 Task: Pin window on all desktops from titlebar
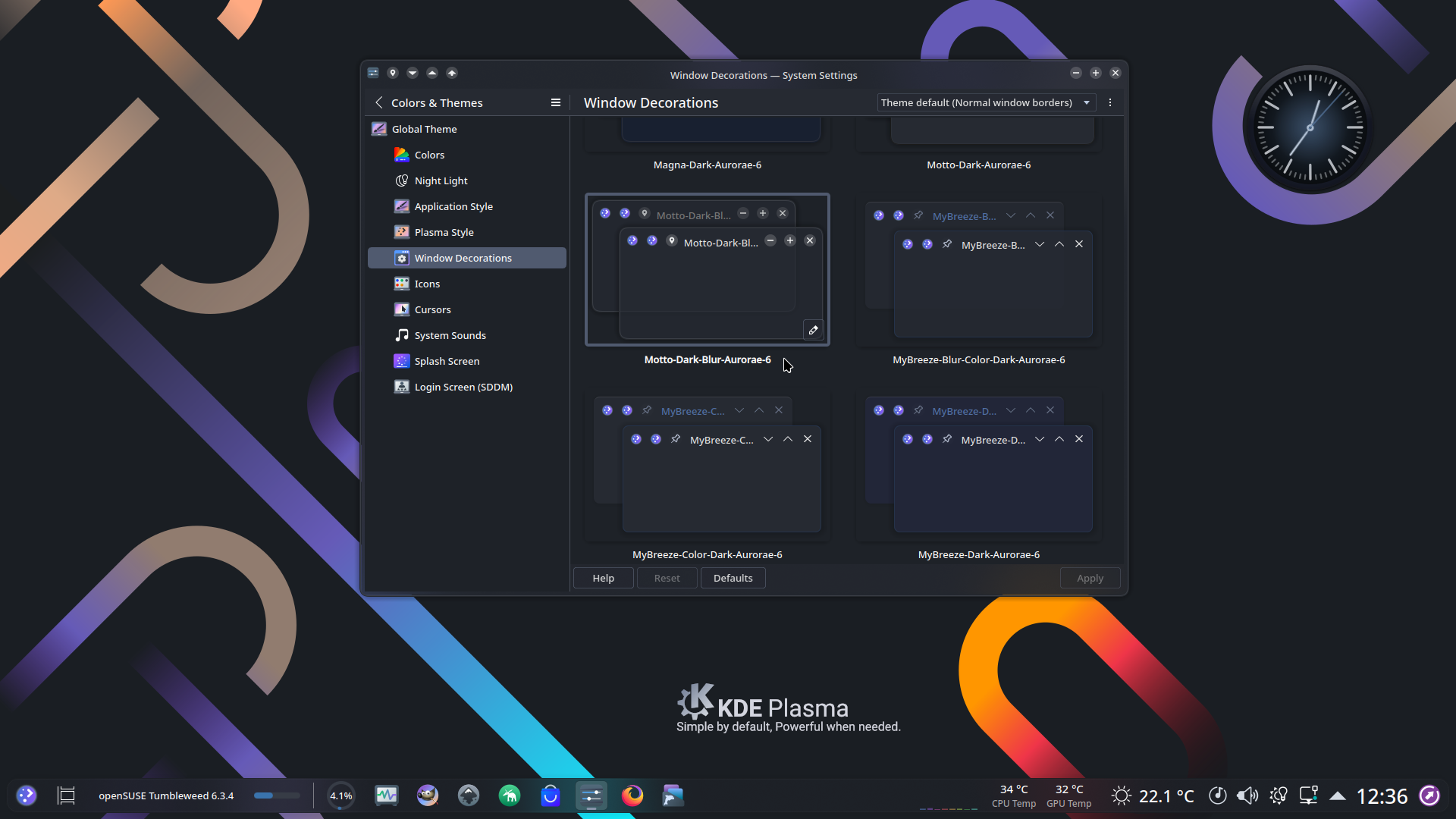393,73
